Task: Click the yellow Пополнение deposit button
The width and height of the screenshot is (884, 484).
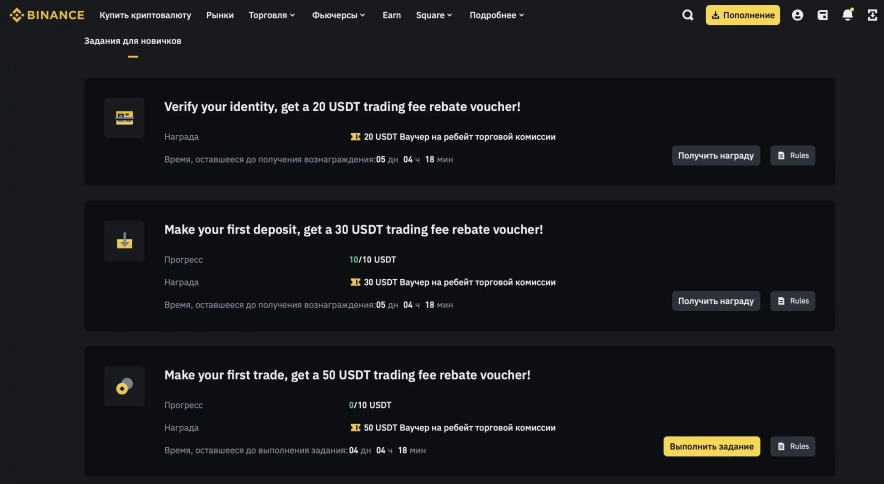Action: [x=742, y=15]
